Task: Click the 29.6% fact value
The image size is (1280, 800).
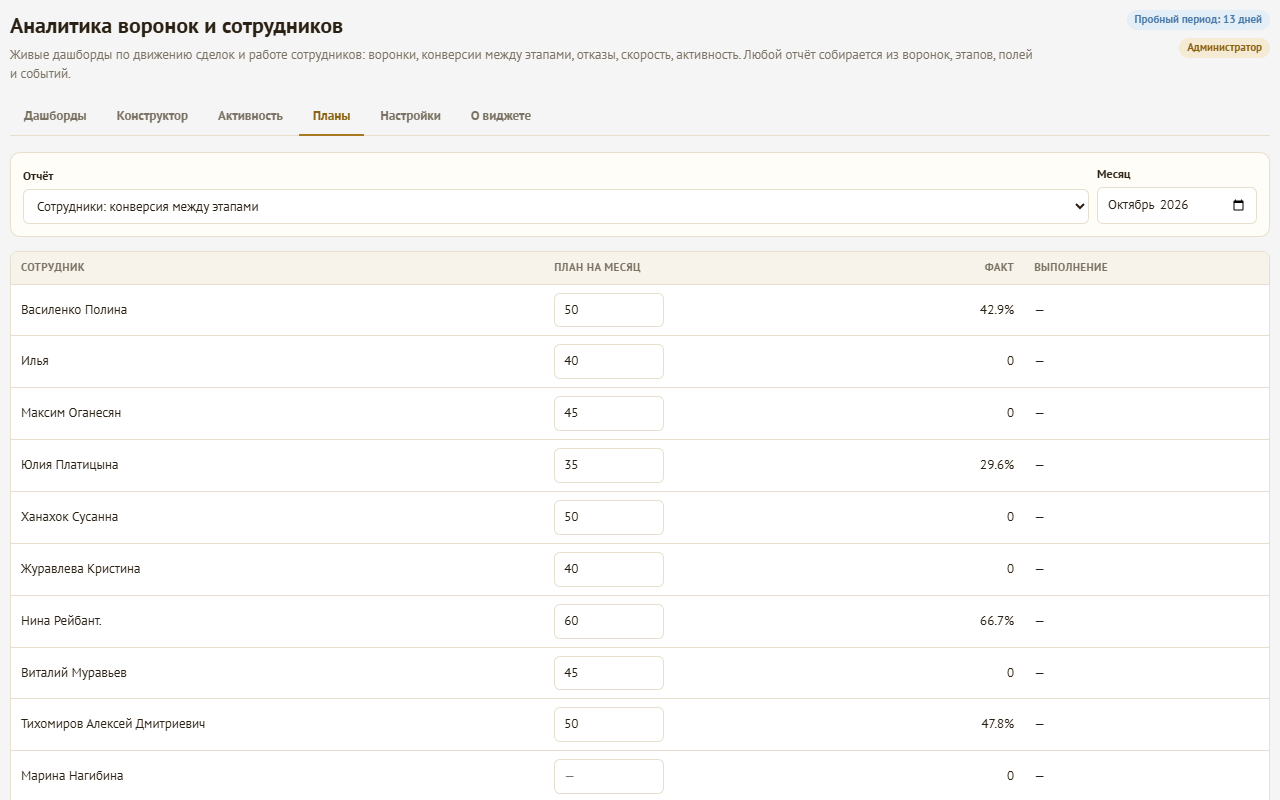Action: [x=997, y=465]
